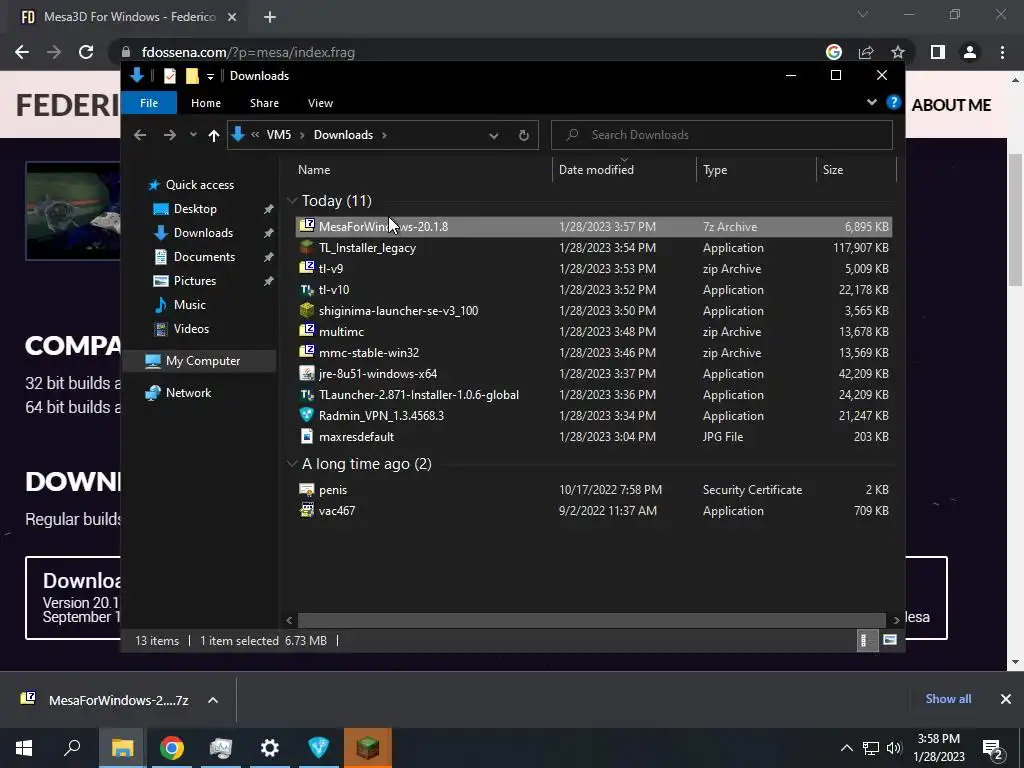Click the New folder quick access icon
The image size is (1024, 768).
(x=192, y=76)
